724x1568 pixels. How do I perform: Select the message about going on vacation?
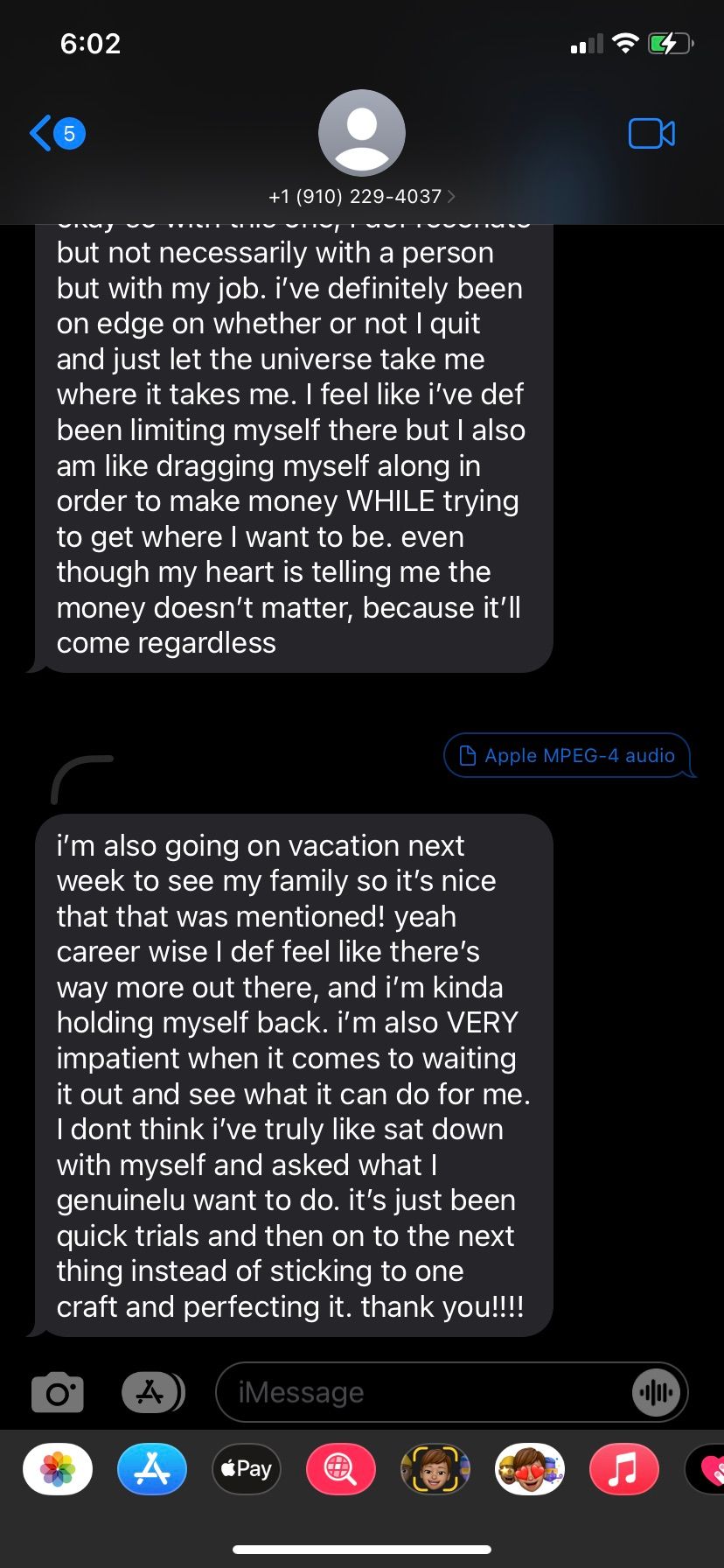click(x=292, y=1075)
